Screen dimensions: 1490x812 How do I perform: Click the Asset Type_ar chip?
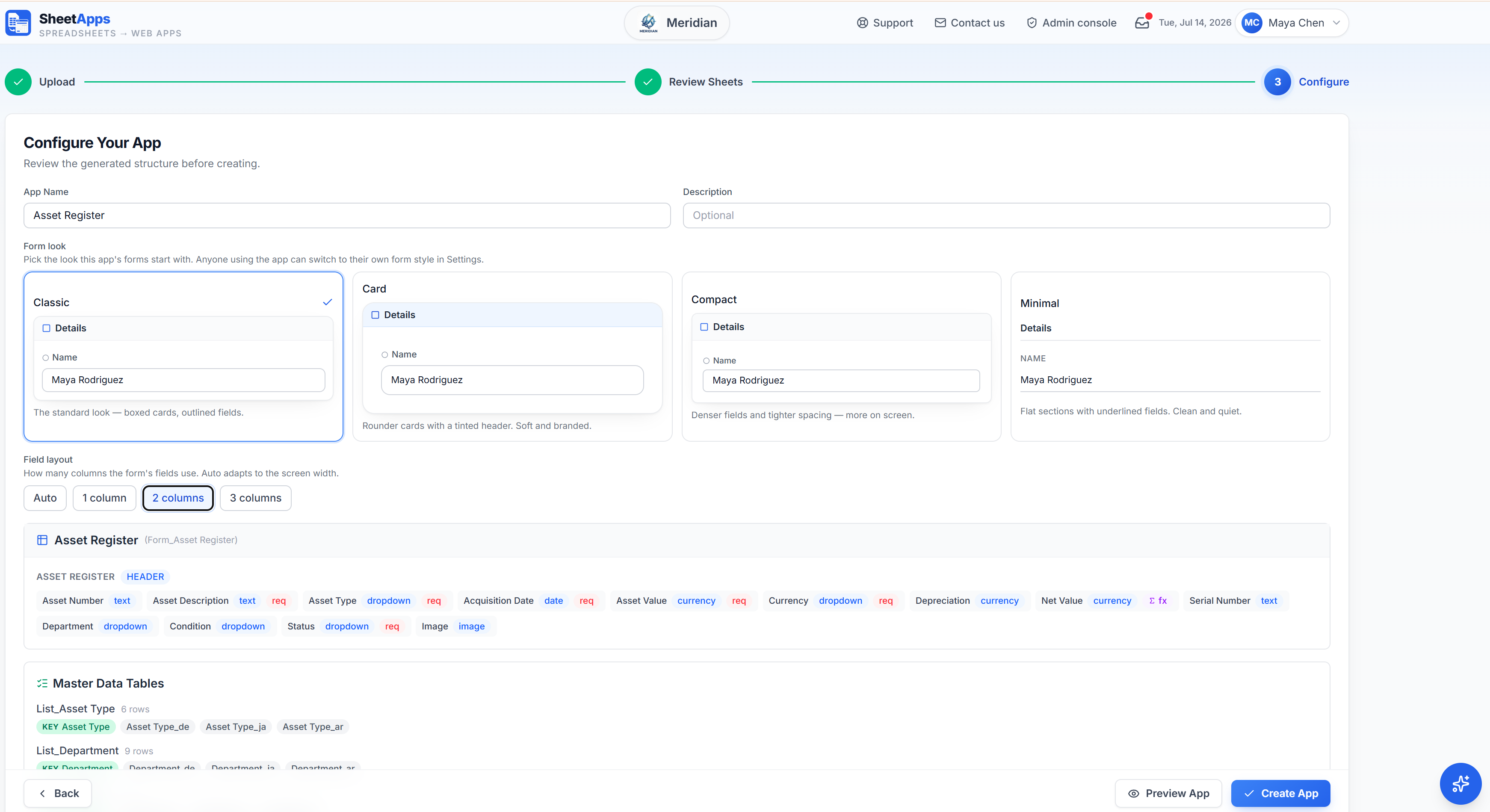pos(313,726)
